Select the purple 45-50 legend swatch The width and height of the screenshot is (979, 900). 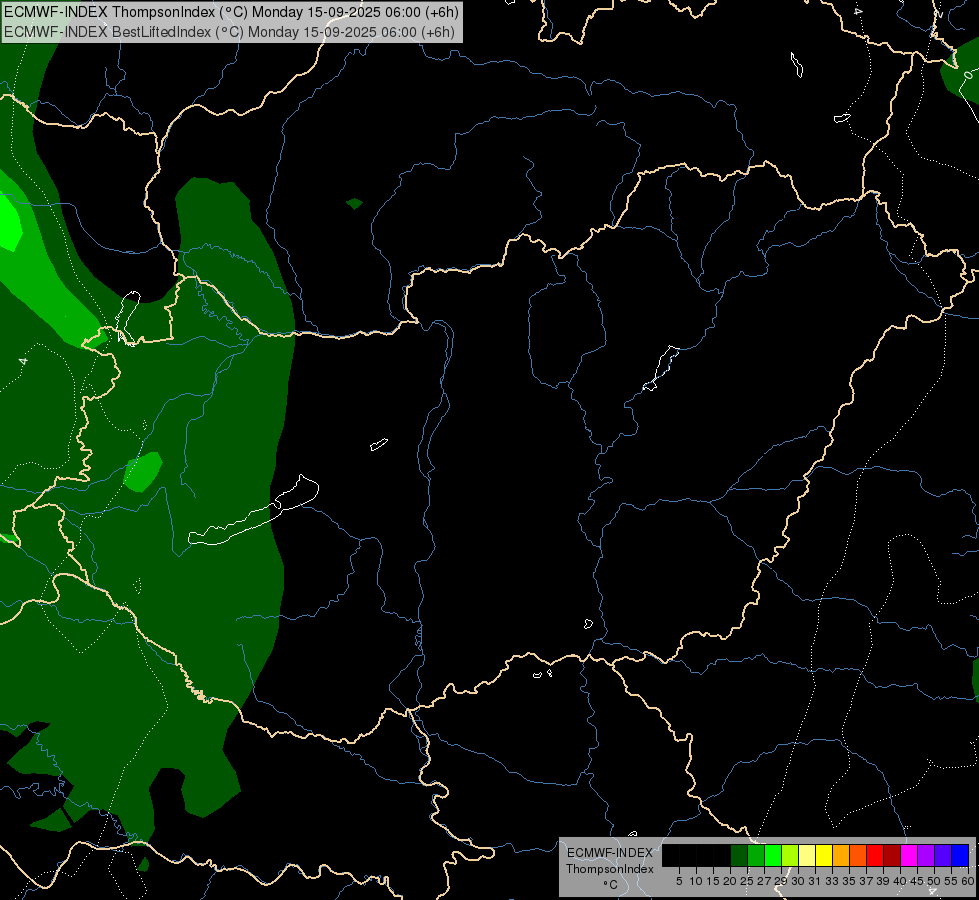(x=927, y=855)
